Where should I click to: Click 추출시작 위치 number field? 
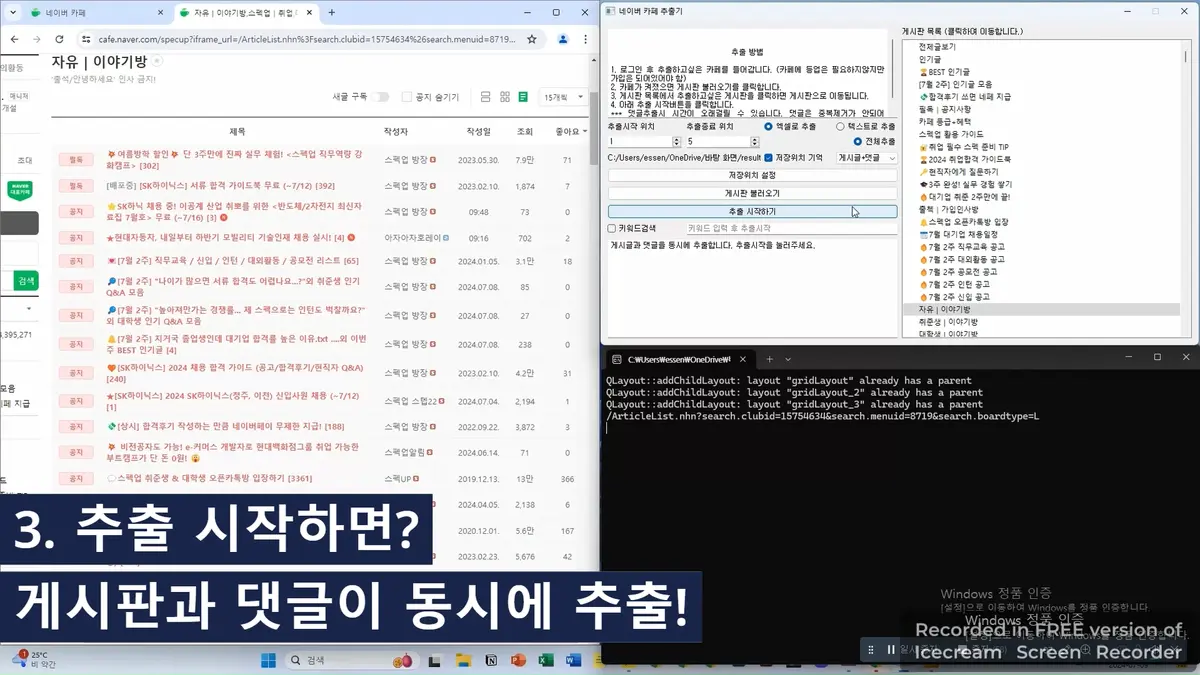click(x=638, y=142)
